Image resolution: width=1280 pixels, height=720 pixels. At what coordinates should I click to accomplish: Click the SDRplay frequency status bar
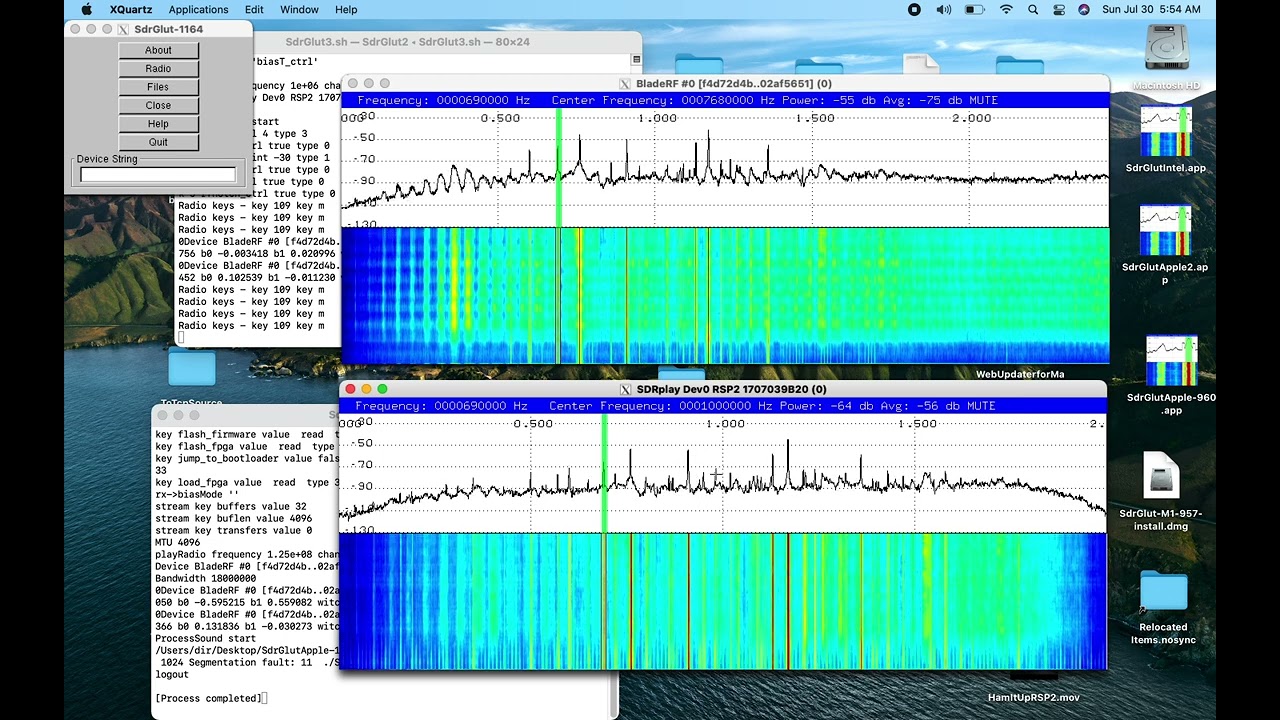(x=723, y=406)
